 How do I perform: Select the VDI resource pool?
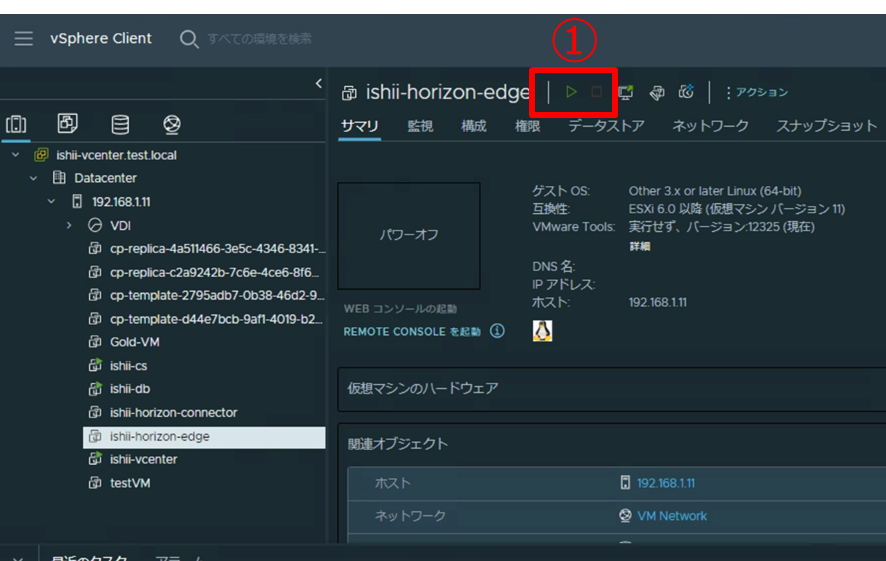pyautogui.click(x=120, y=225)
